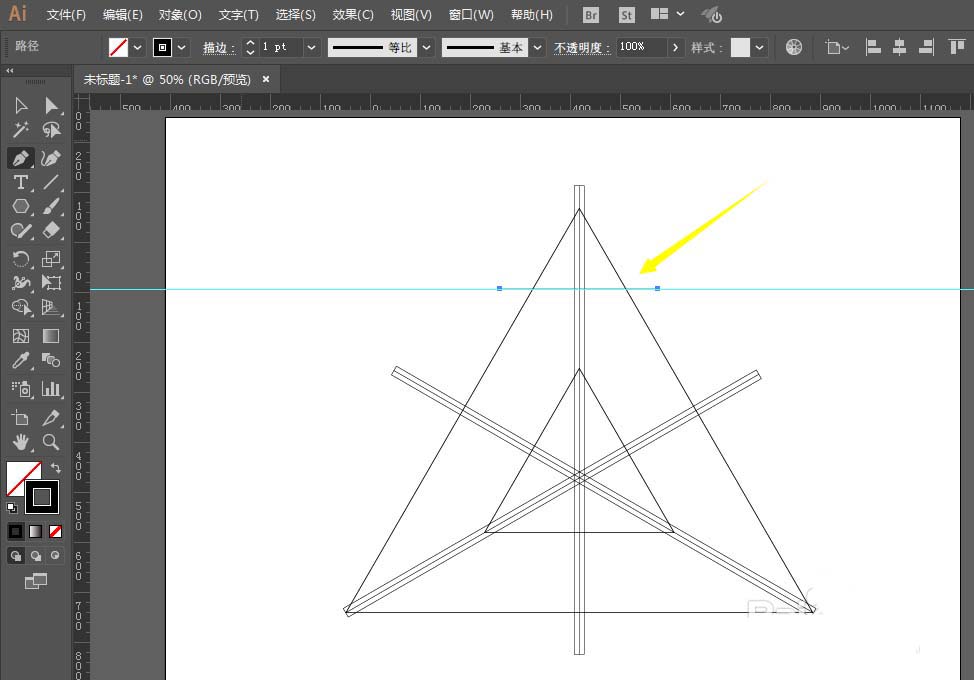The width and height of the screenshot is (974, 680).
Task: Click the toolbox stroke swatch
Action: (42, 497)
